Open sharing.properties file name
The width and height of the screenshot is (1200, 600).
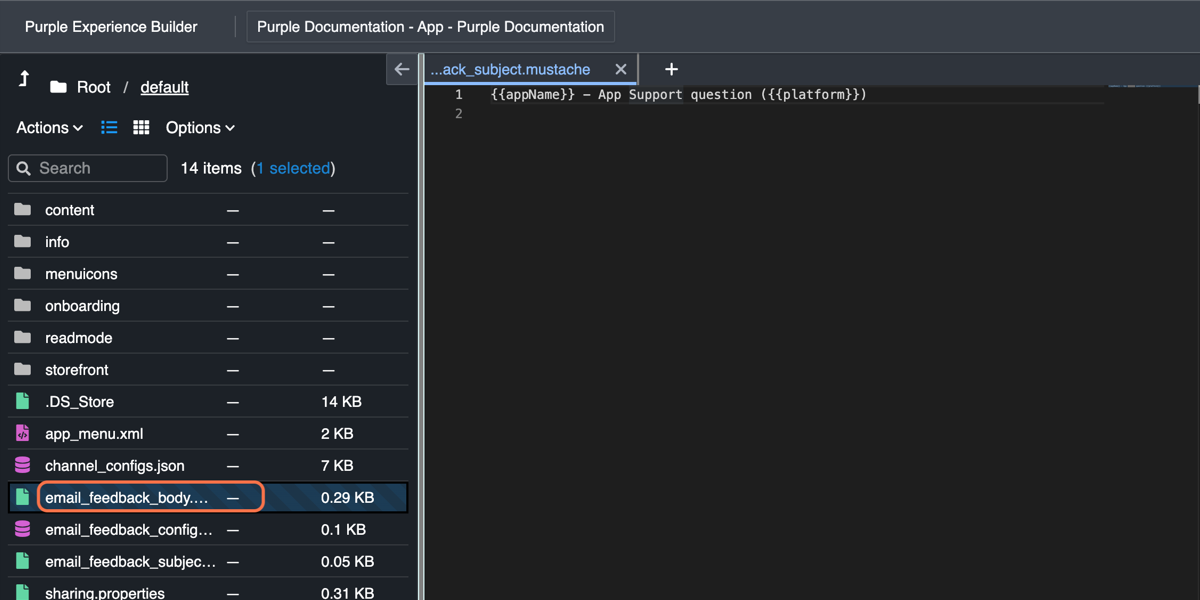105,593
